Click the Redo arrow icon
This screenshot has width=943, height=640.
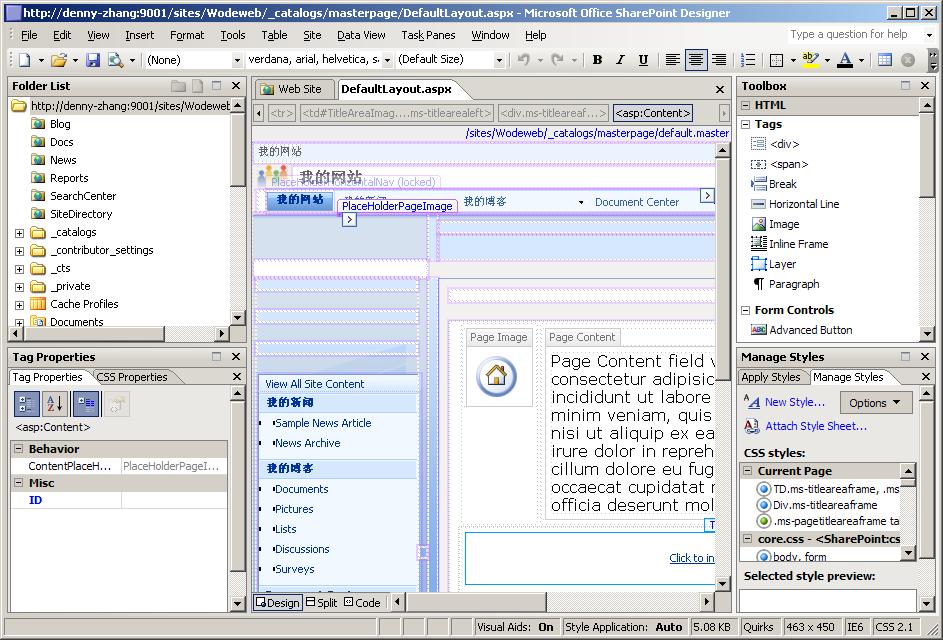558,60
